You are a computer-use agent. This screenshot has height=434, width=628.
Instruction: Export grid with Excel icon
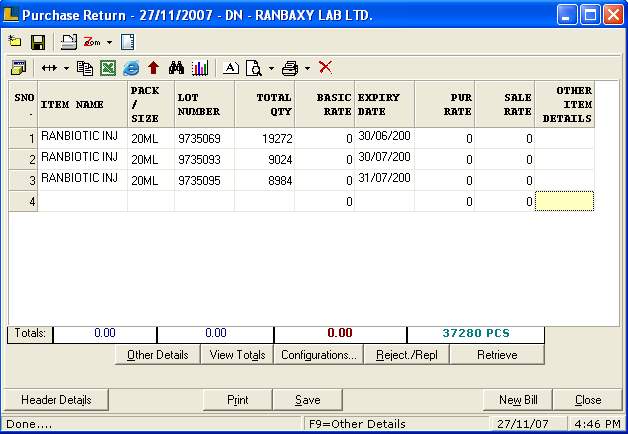[x=108, y=68]
